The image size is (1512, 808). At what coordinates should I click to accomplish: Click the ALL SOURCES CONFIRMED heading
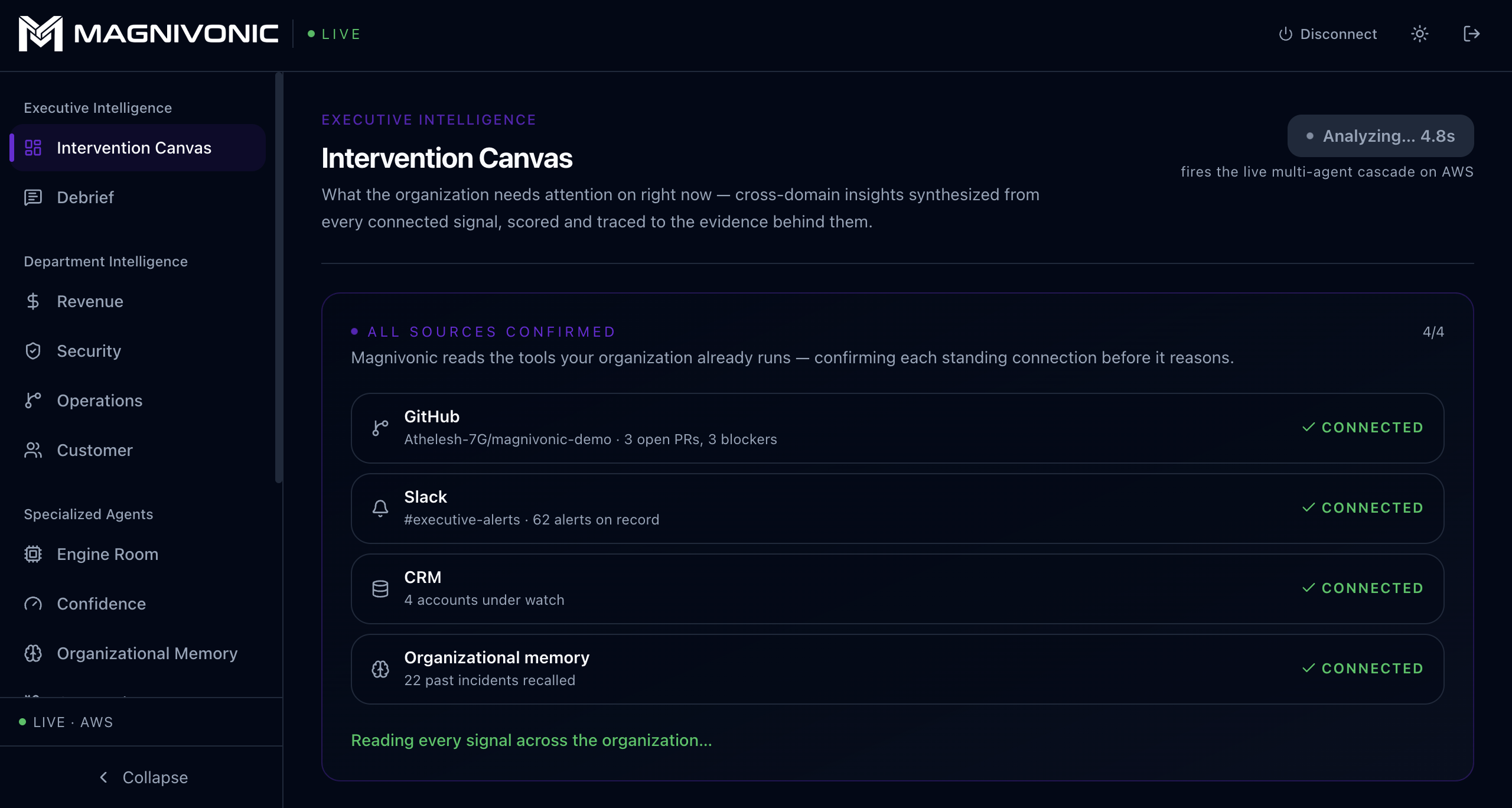[491, 332]
